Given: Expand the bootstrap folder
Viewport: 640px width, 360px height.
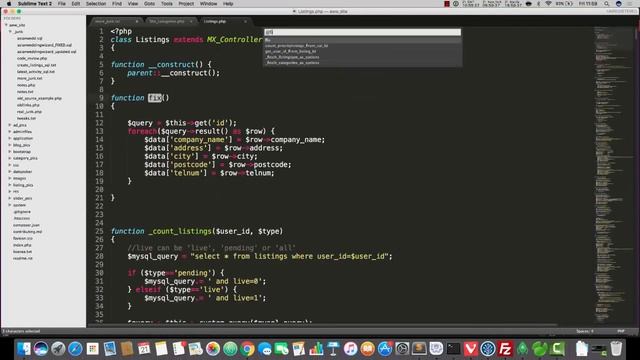Looking at the screenshot, I should click(10, 151).
